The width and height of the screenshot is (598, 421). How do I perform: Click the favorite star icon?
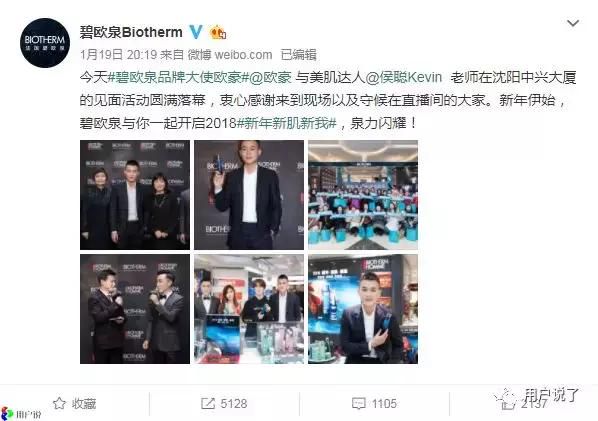59,403
